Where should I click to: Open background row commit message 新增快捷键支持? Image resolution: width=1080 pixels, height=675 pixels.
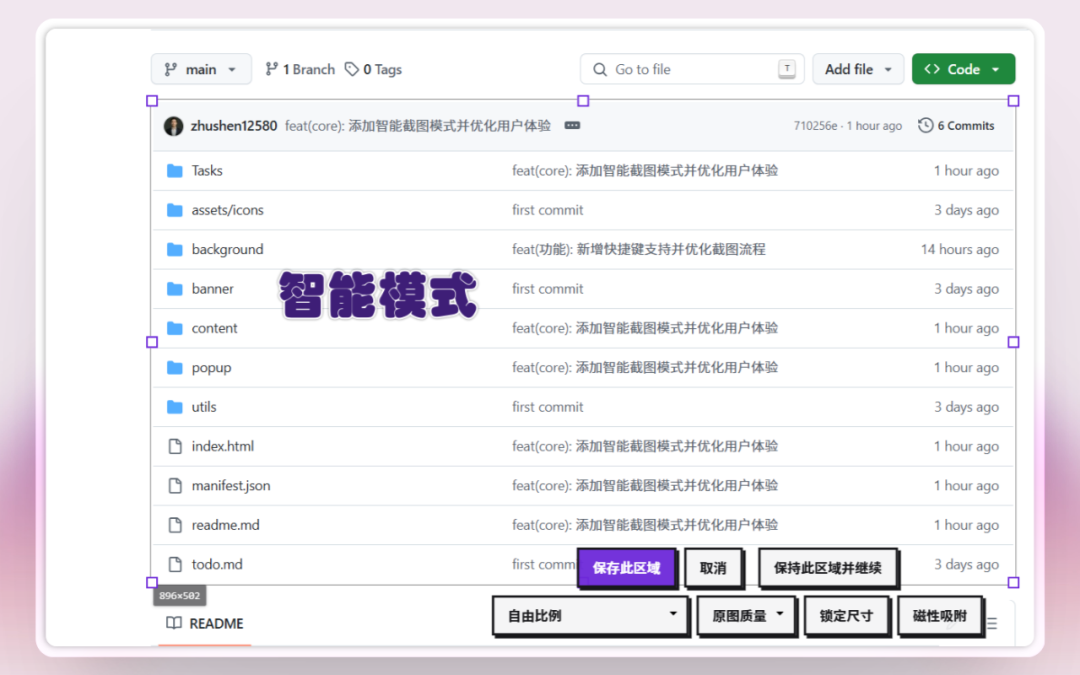[639, 249]
